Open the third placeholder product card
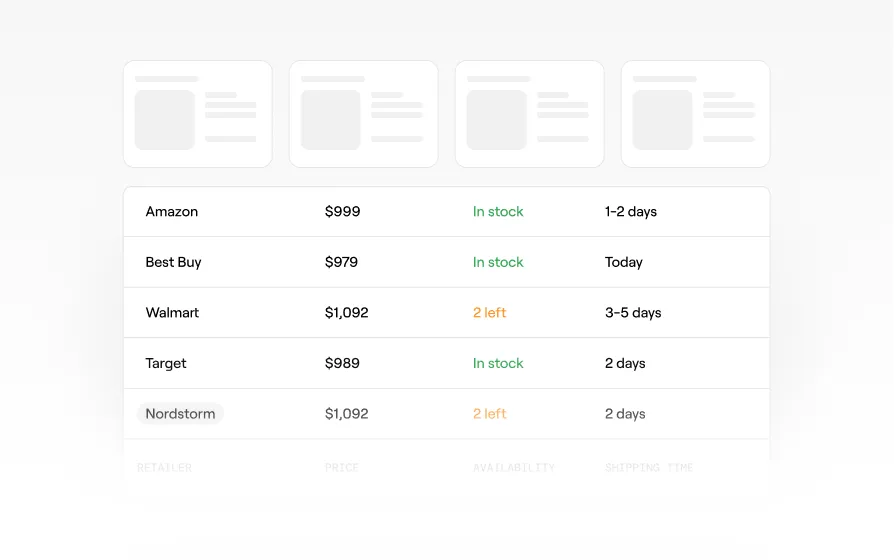Viewport: 894px width, 560px height. (530, 114)
